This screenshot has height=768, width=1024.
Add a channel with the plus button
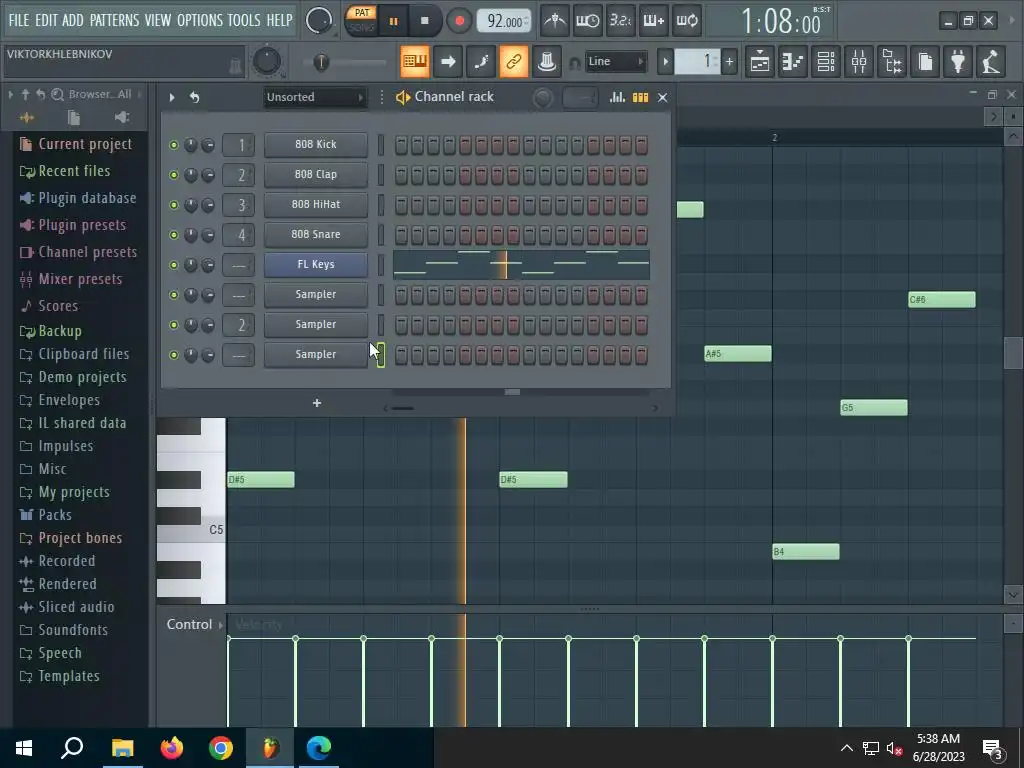(x=317, y=404)
